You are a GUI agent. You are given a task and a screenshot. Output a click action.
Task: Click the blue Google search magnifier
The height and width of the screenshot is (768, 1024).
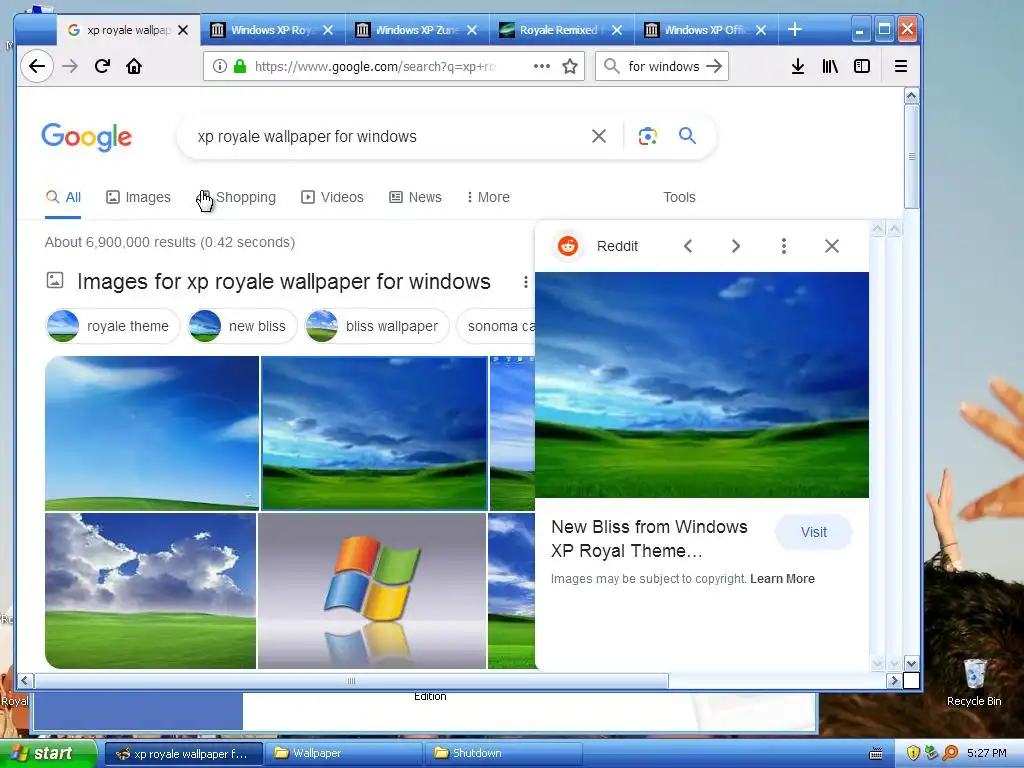pos(687,136)
